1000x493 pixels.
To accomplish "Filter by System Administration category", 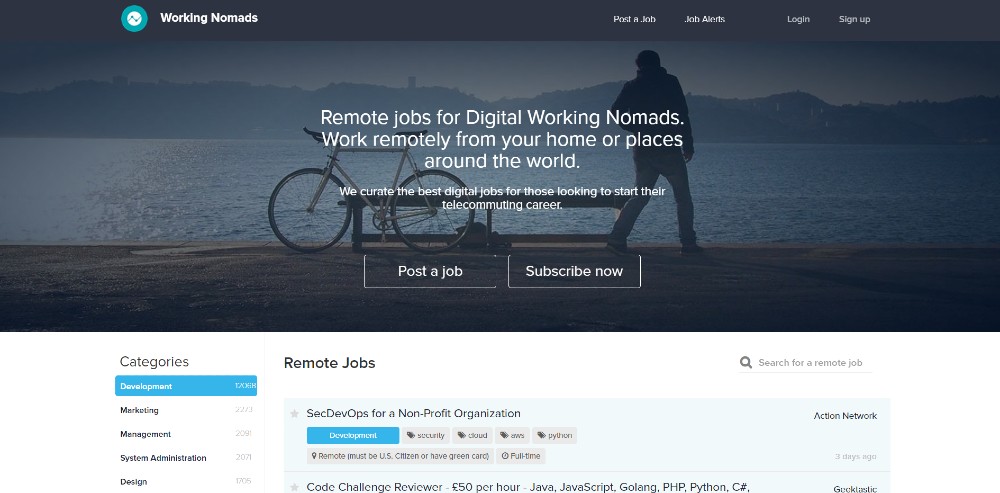I will click(163, 458).
